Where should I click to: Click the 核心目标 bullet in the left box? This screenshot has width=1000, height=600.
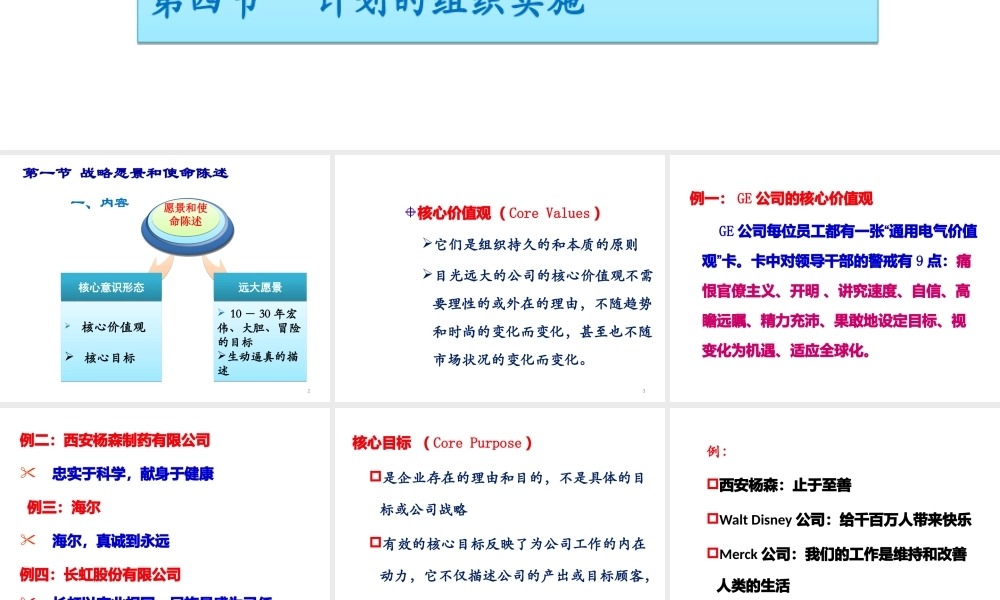pyautogui.click(x=108, y=358)
